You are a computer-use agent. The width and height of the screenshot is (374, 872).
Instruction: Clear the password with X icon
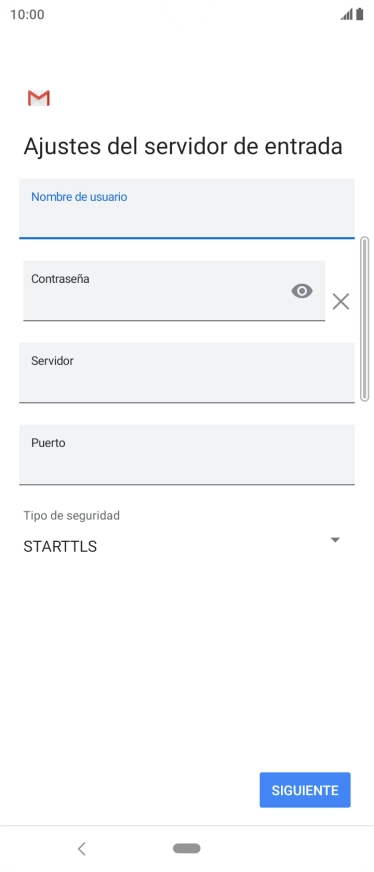click(x=341, y=301)
